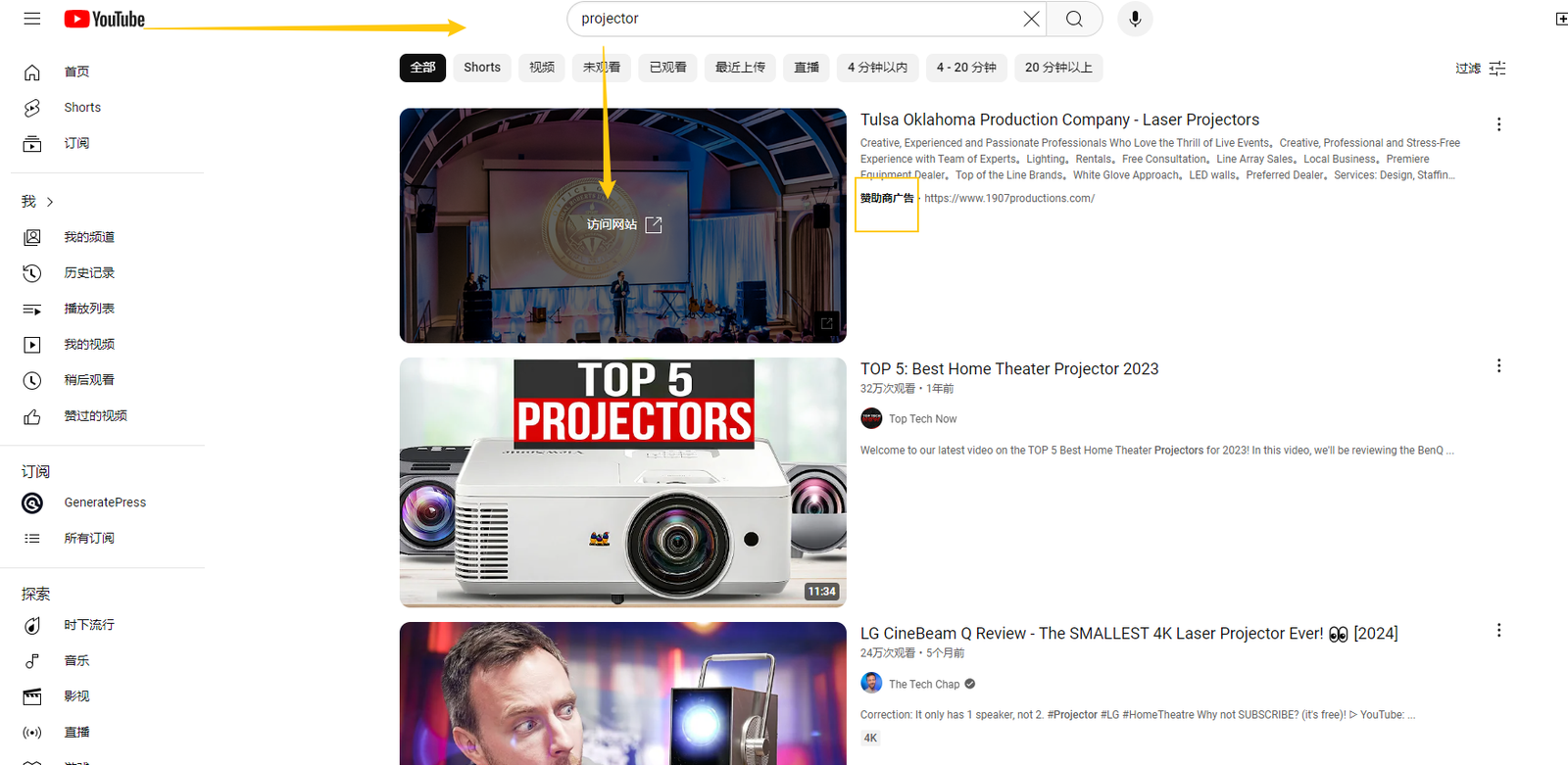Select the 最近上传 filter chip
The width and height of the screenshot is (1568, 765).
tap(740, 68)
